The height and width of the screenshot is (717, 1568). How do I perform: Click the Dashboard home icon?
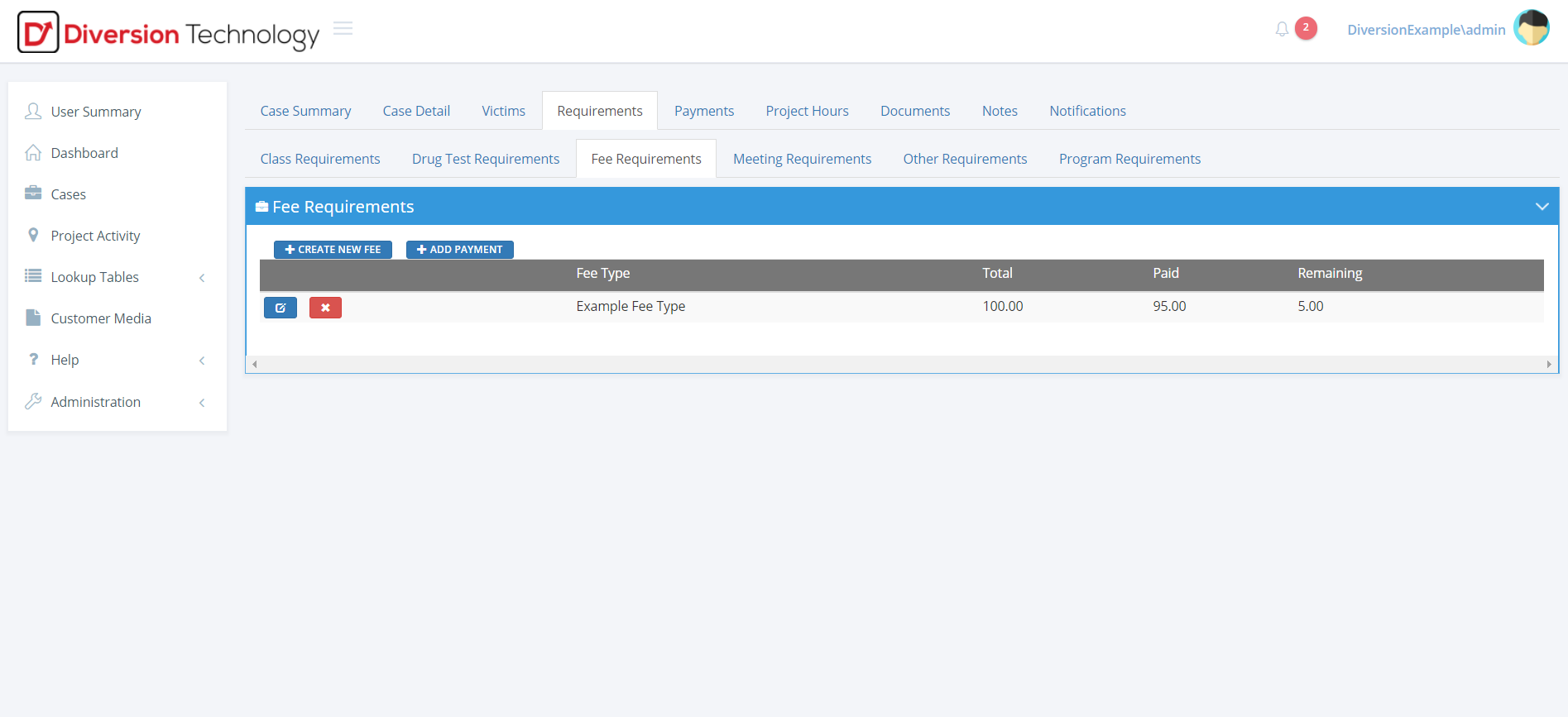[x=33, y=153]
